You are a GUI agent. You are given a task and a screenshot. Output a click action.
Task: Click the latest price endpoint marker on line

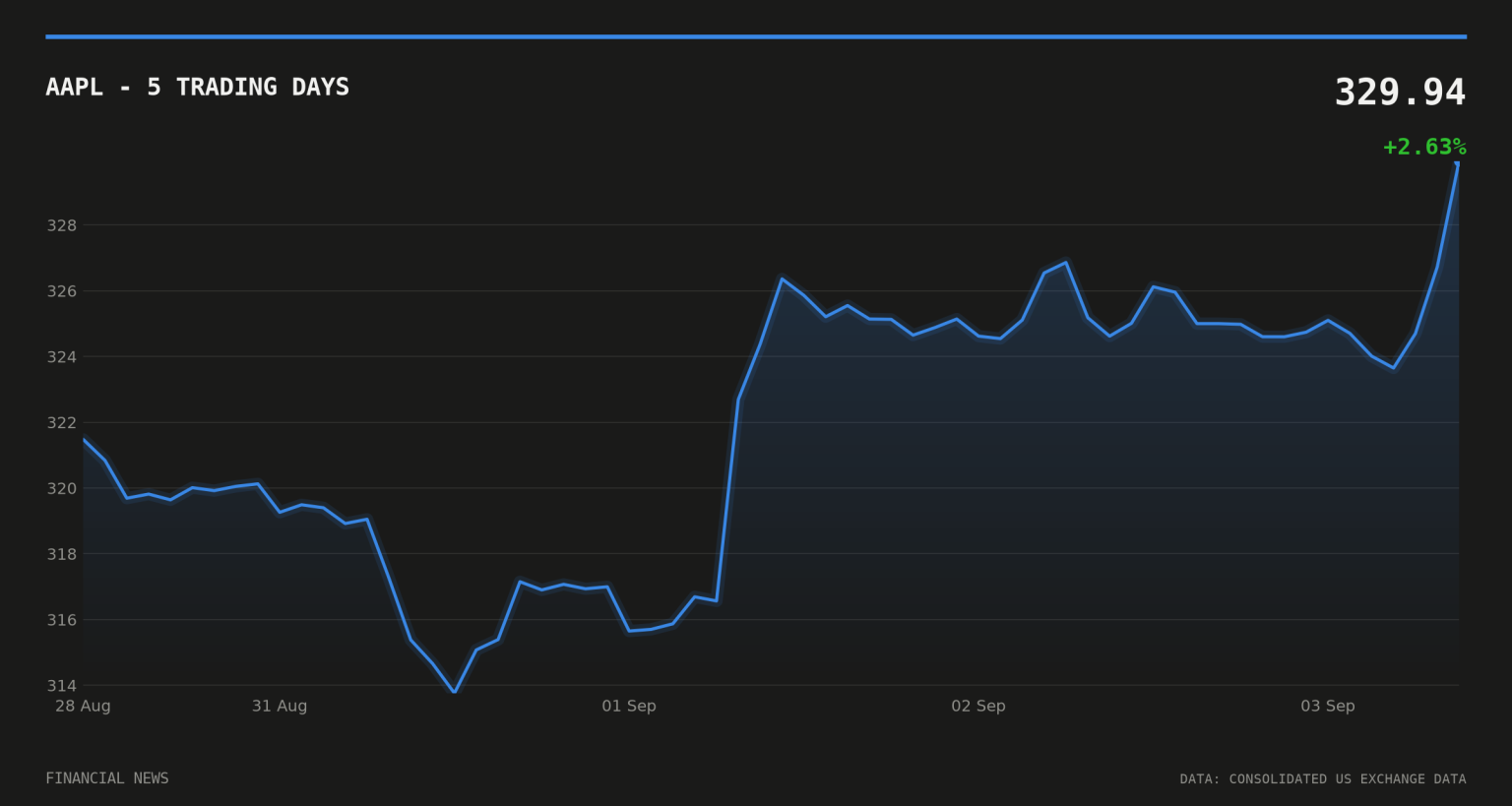(1457, 164)
